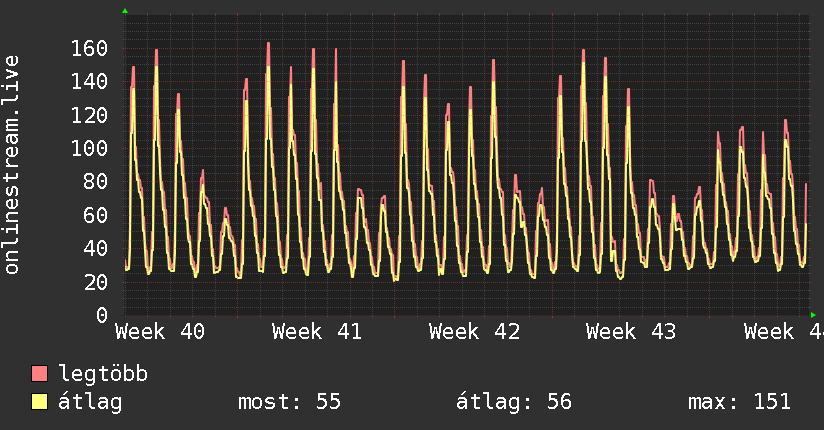This screenshot has height=430, width=824.
Task: Click the 20 y-axis label
Action: tap(96, 282)
